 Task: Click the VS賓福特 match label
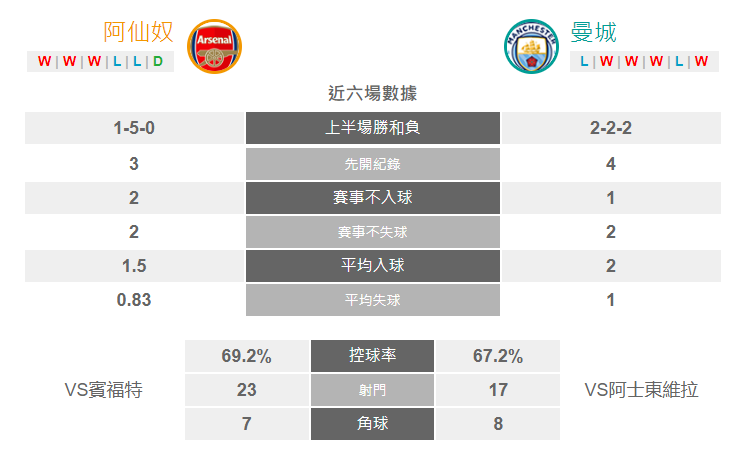point(104,390)
